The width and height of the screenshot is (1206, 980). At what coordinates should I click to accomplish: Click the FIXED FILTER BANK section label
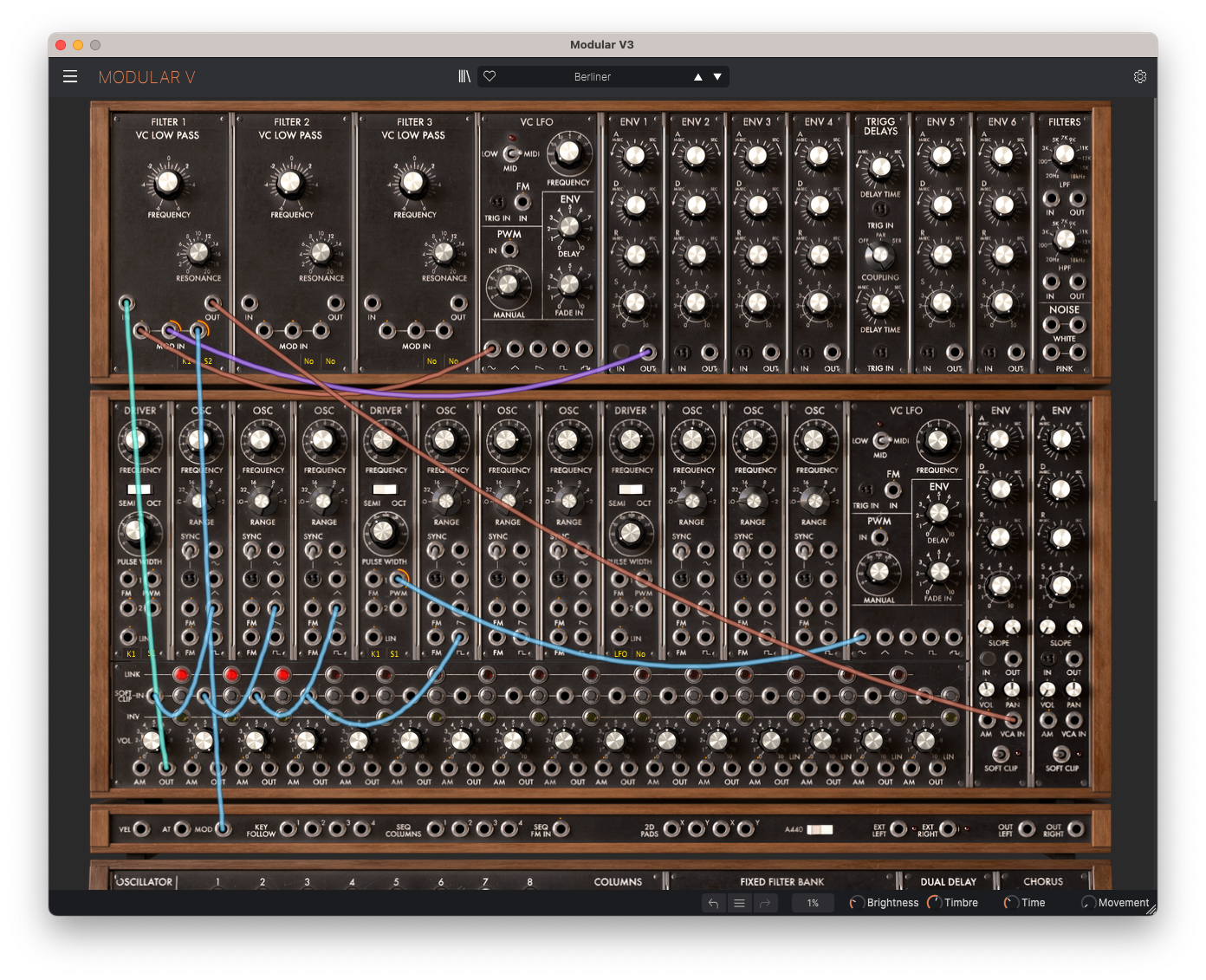click(x=782, y=882)
